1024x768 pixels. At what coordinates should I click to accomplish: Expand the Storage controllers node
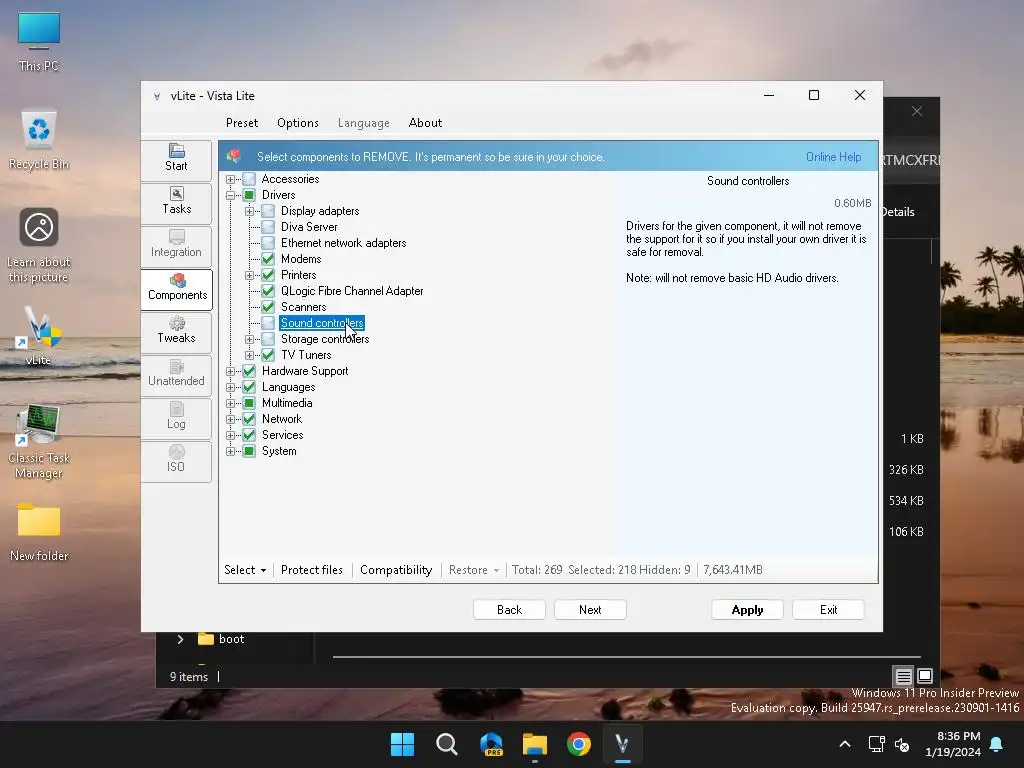point(249,340)
